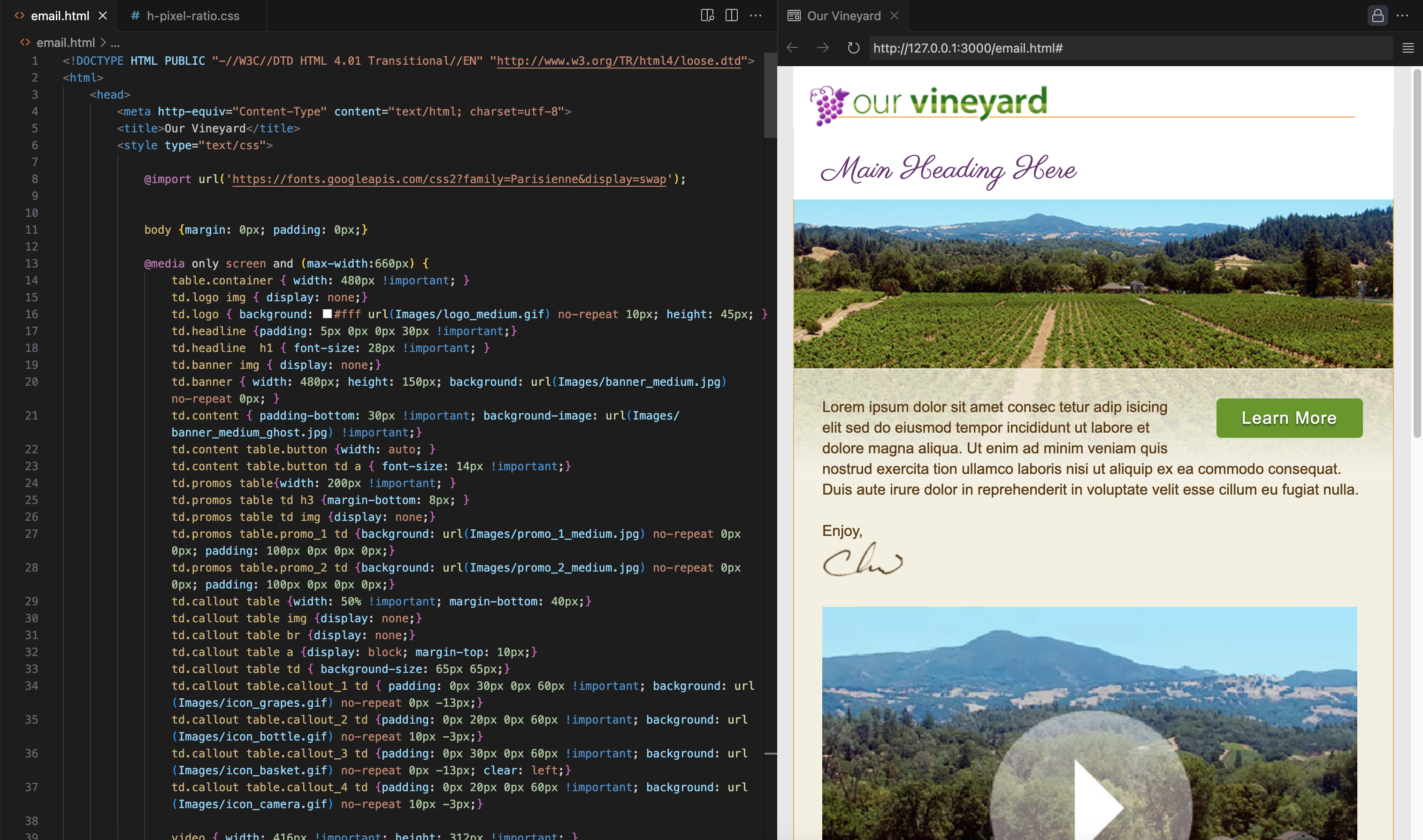Click the meta http-equiv line
The height and width of the screenshot is (840, 1423).
point(344,112)
